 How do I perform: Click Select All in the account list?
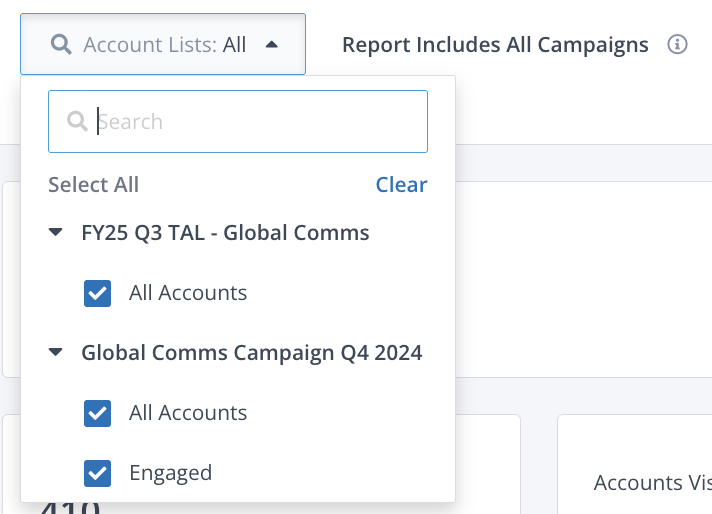(93, 185)
